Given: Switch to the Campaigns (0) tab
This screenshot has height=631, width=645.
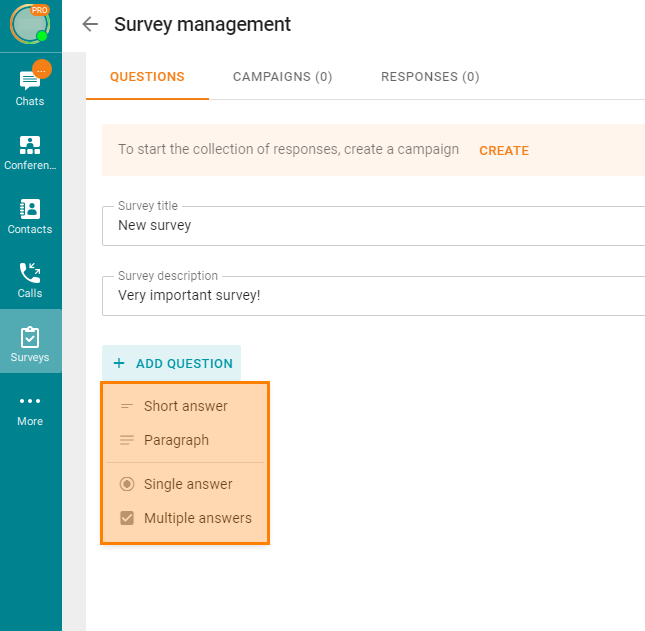Looking at the screenshot, I should click(x=283, y=77).
